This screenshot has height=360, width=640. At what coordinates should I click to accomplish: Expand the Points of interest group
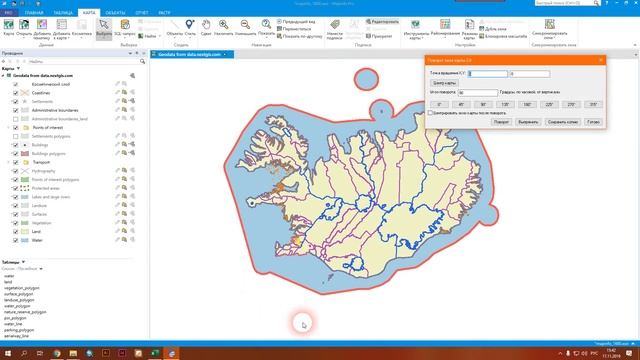[x=9, y=128]
